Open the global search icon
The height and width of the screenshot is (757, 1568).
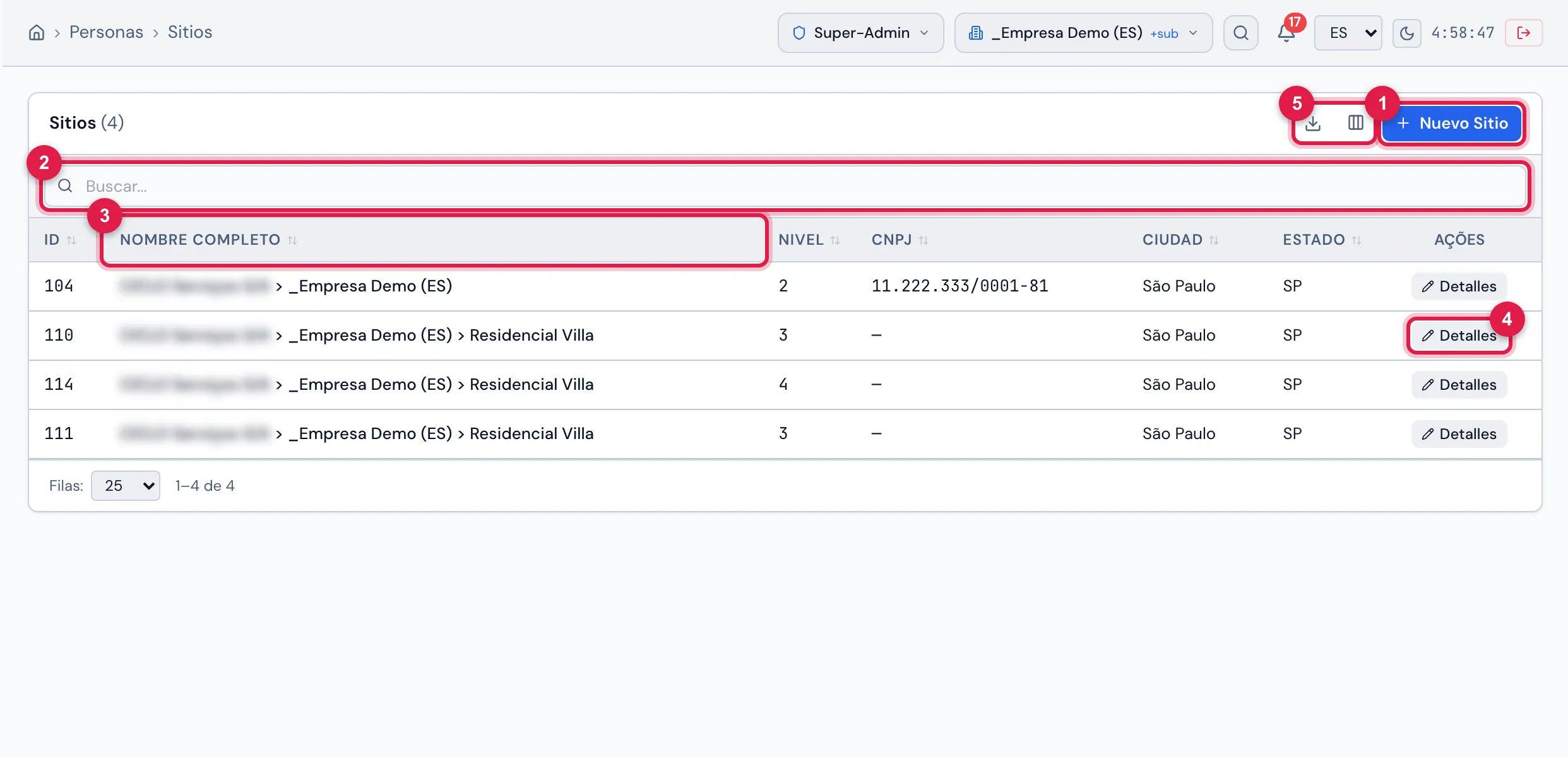click(x=1240, y=33)
